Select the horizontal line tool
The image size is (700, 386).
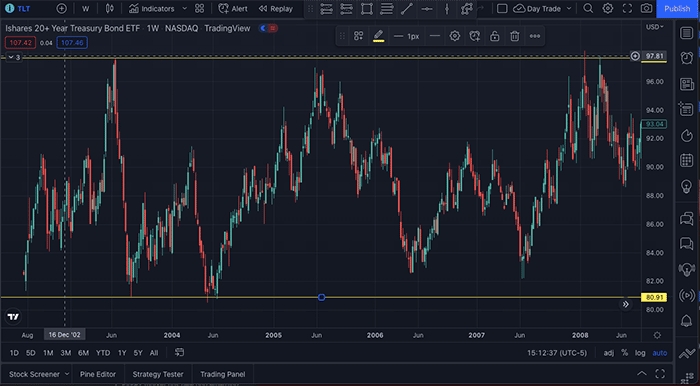427,8
